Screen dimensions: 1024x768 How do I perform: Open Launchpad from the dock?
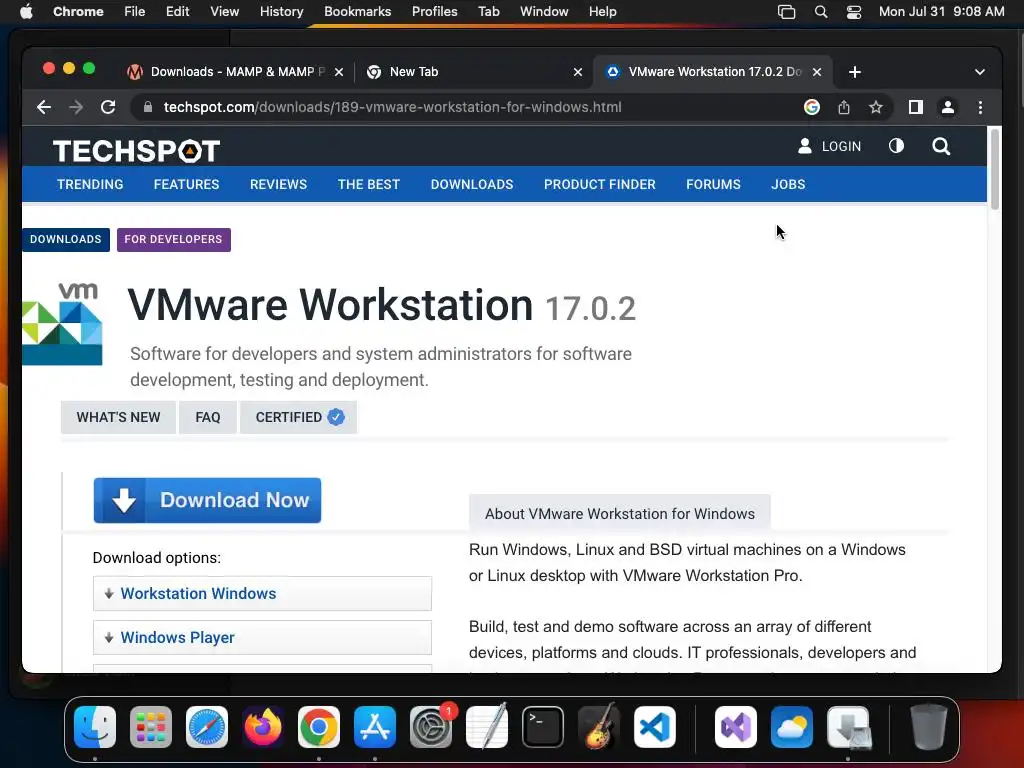pos(151,726)
